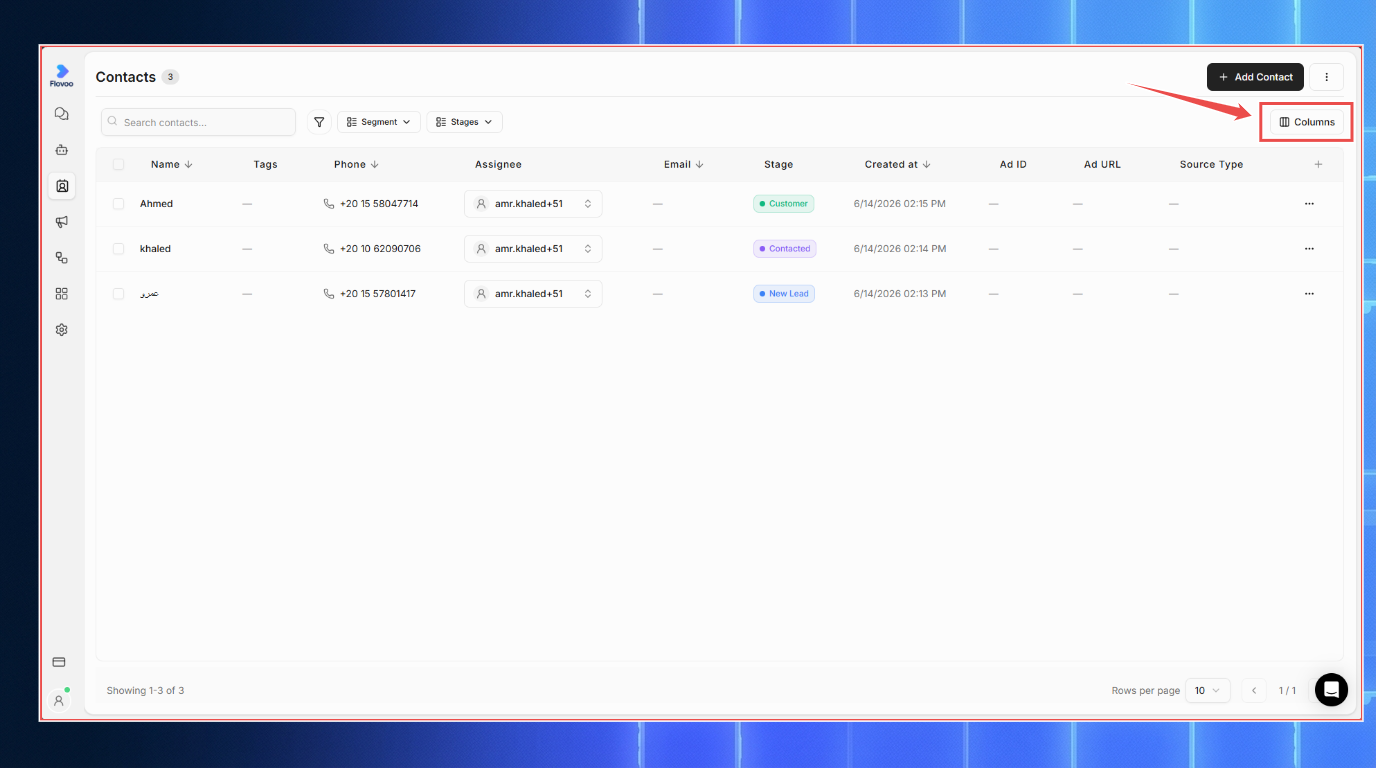Focus the Search contacts input field
The image size is (1376, 768).
click(x=198, y=122)
